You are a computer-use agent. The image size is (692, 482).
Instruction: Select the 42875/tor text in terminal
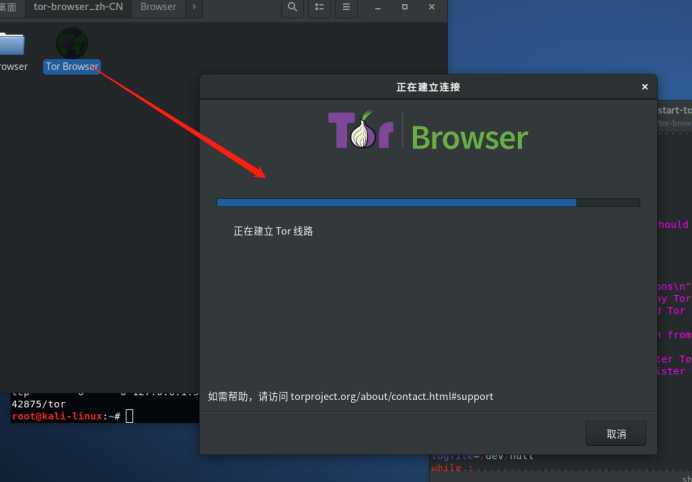38,404
